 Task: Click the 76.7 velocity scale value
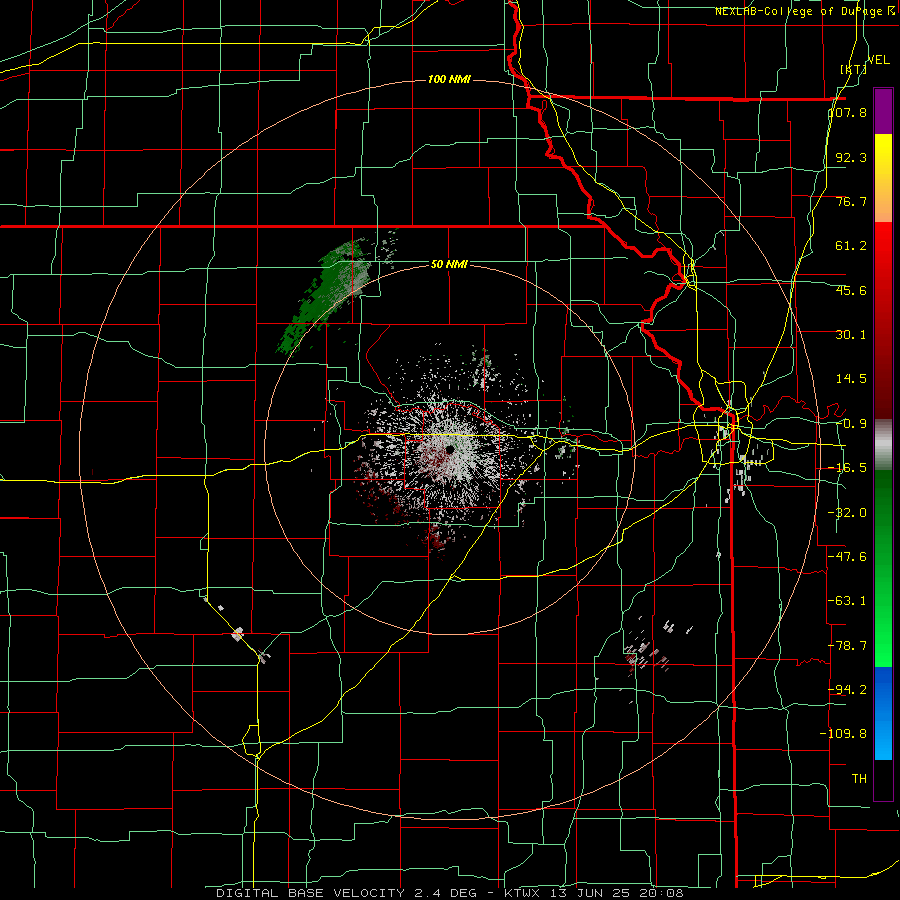click(x=851, y=201)
